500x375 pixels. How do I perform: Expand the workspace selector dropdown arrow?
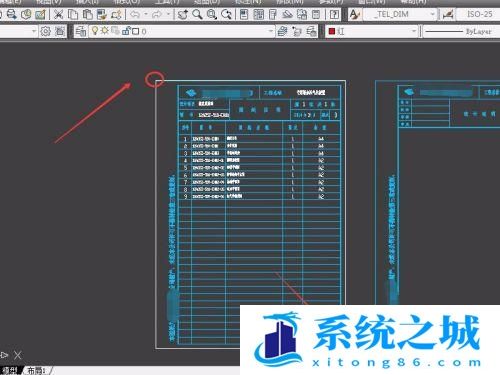pos(34,31)
